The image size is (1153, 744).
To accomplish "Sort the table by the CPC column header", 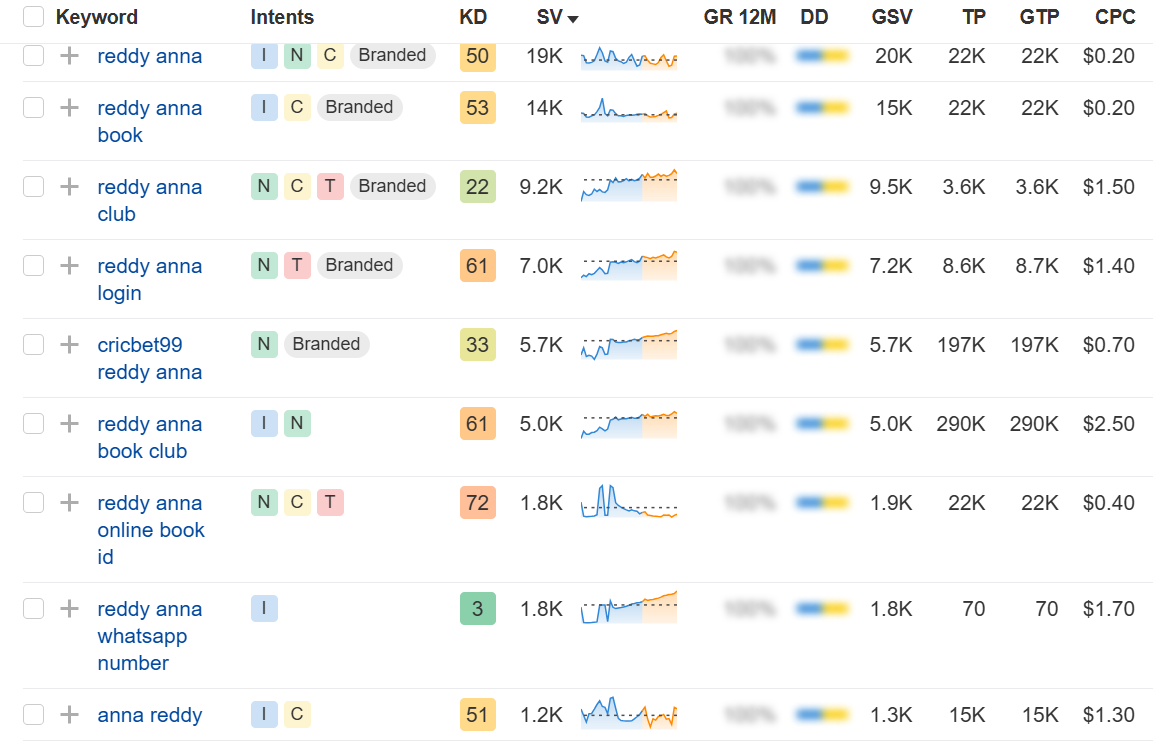I will 1115,17.
